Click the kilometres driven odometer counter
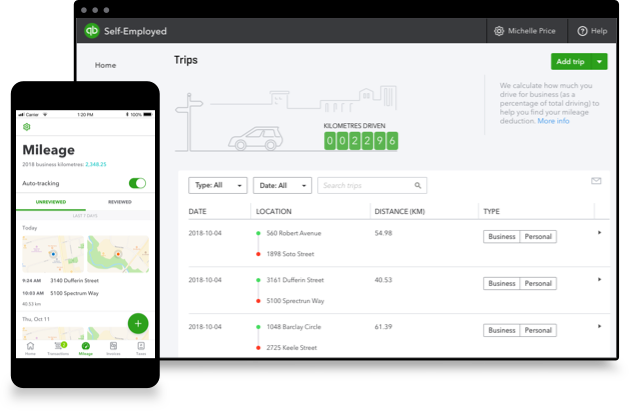The height and width of the screenshot is (411, 629). (361, 141)
